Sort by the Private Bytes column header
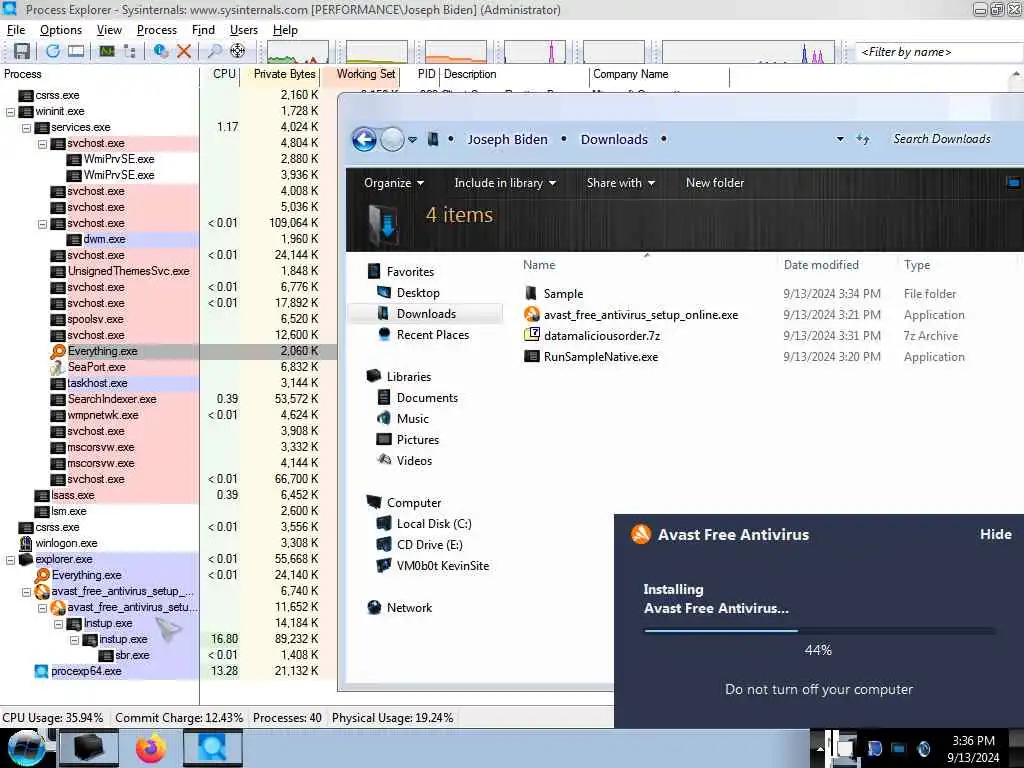Viewport: 1024px width, 768px height. coord(283,74)
